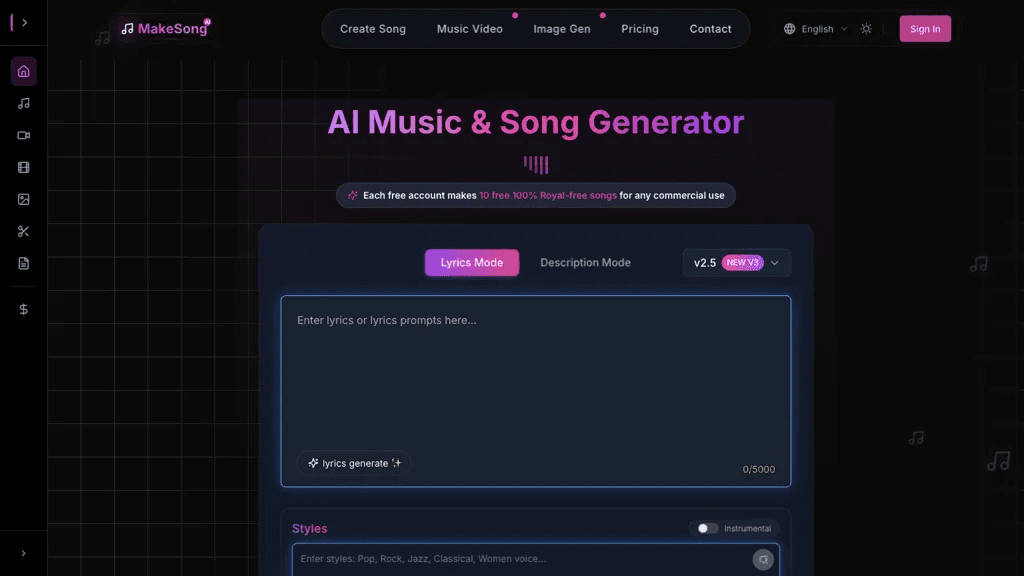
Task: Open the Pricing page
Action: [x=639, y=29]
